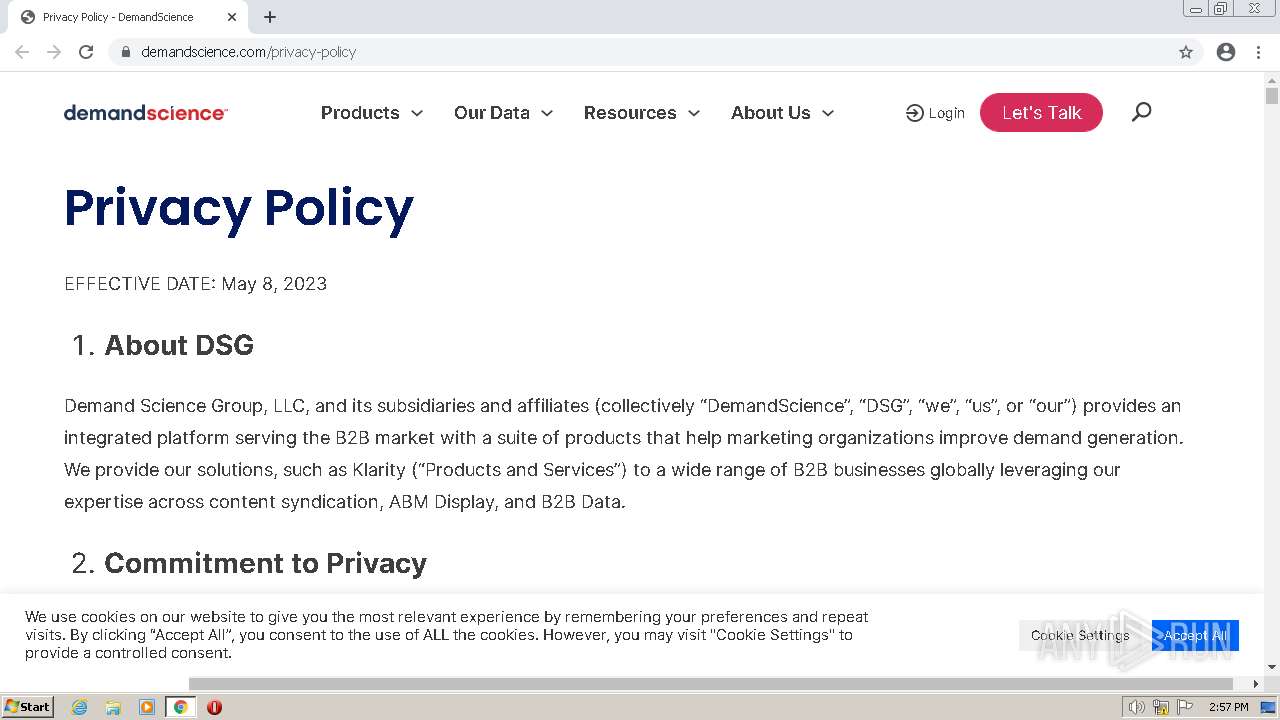Click the address bar URL
Screen dimensions: 1280x720
click(x=249, y=52)
